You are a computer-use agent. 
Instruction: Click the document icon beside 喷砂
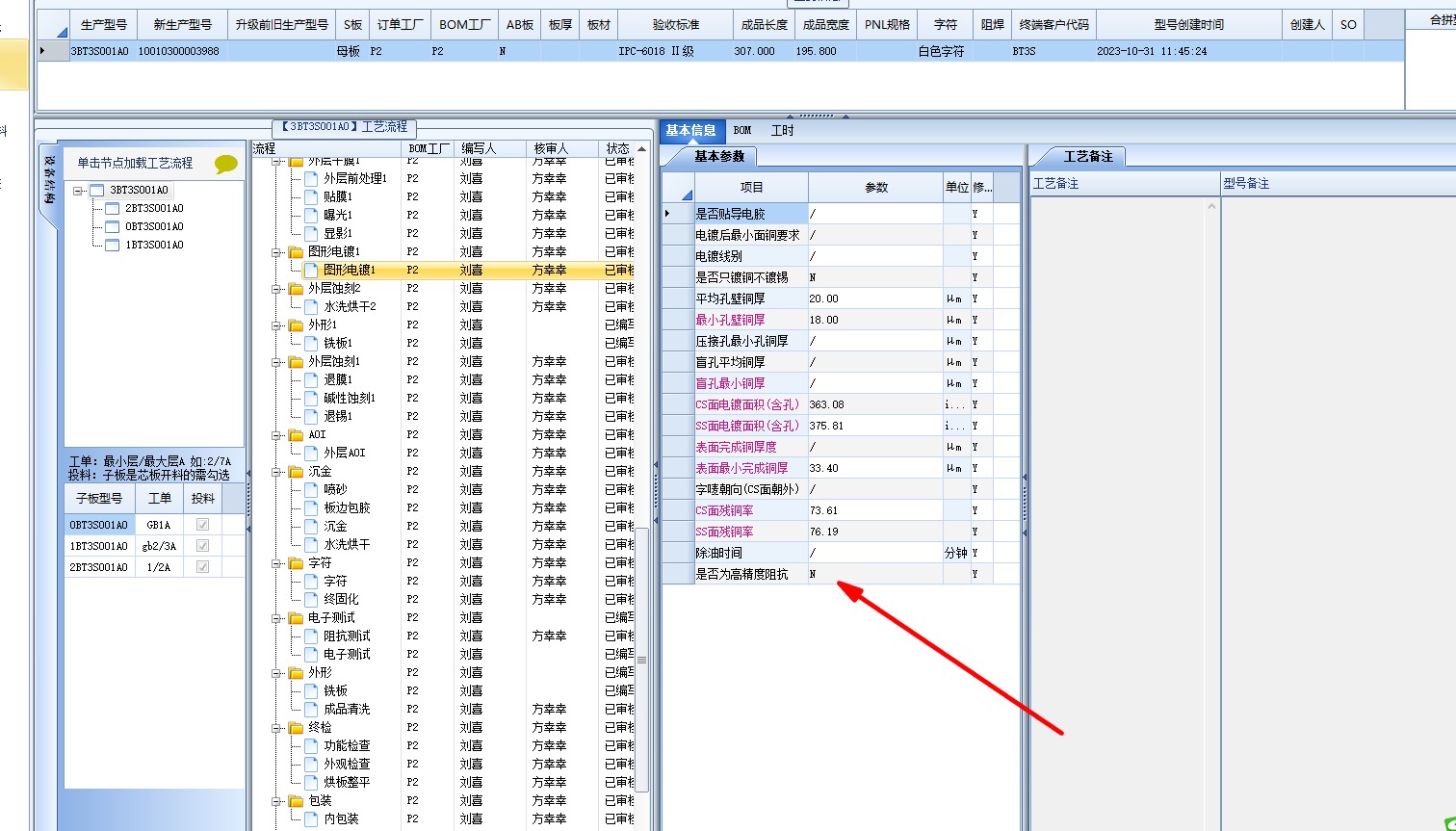(311, 489)
